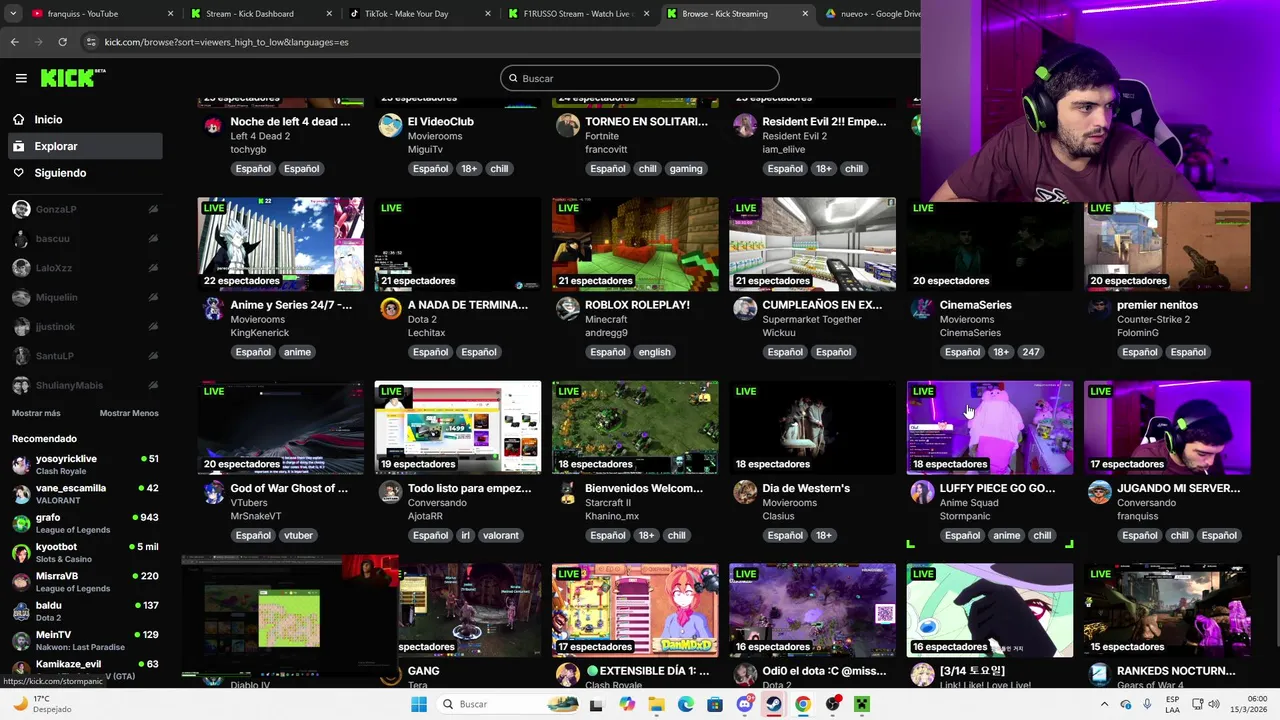The image size is (1280, 720).
Task: Click the Windows taskbar Buscar search box
Action: pyautogui.click(x=507, y=704)
